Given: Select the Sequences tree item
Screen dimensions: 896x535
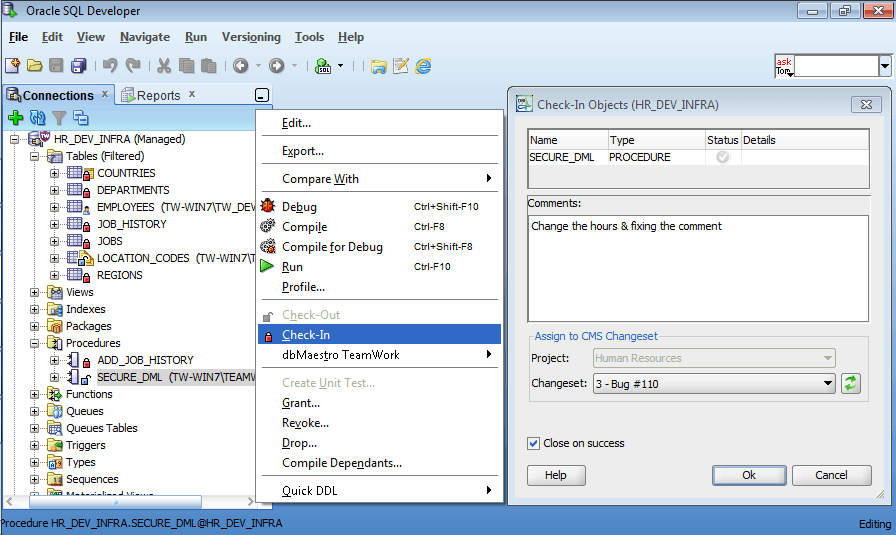Looking at the screenshot, I should click(x=92, y=479).
